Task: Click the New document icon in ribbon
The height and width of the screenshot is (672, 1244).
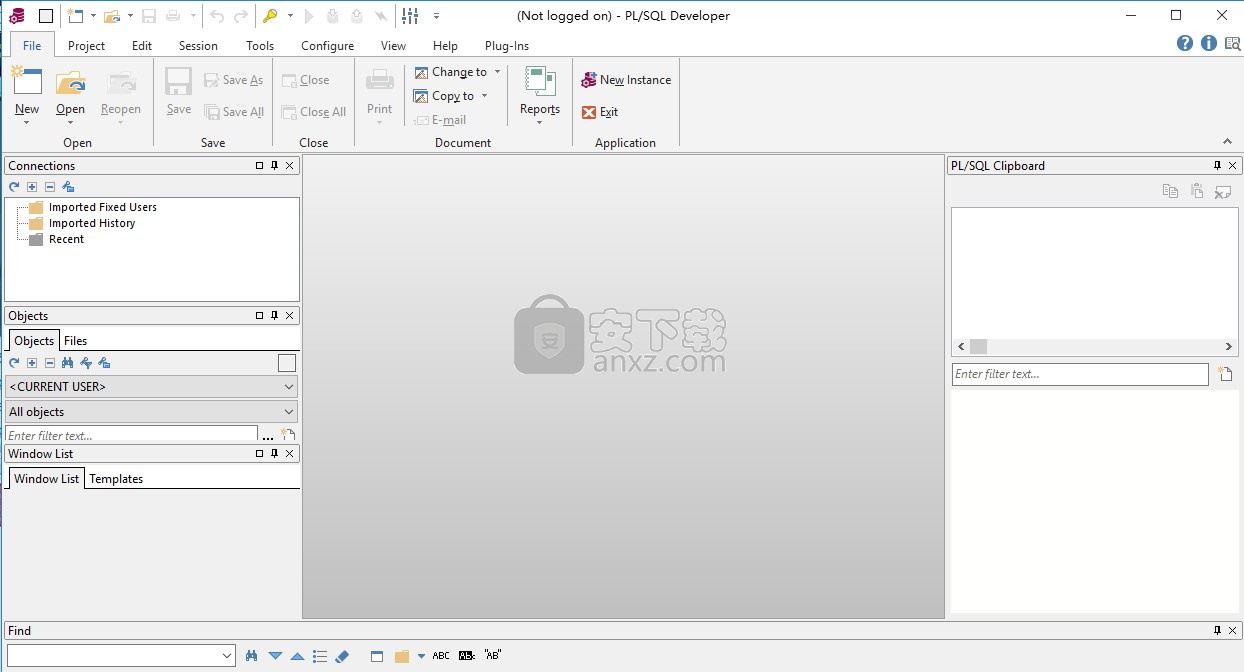Action: click(x=27, y=82)
